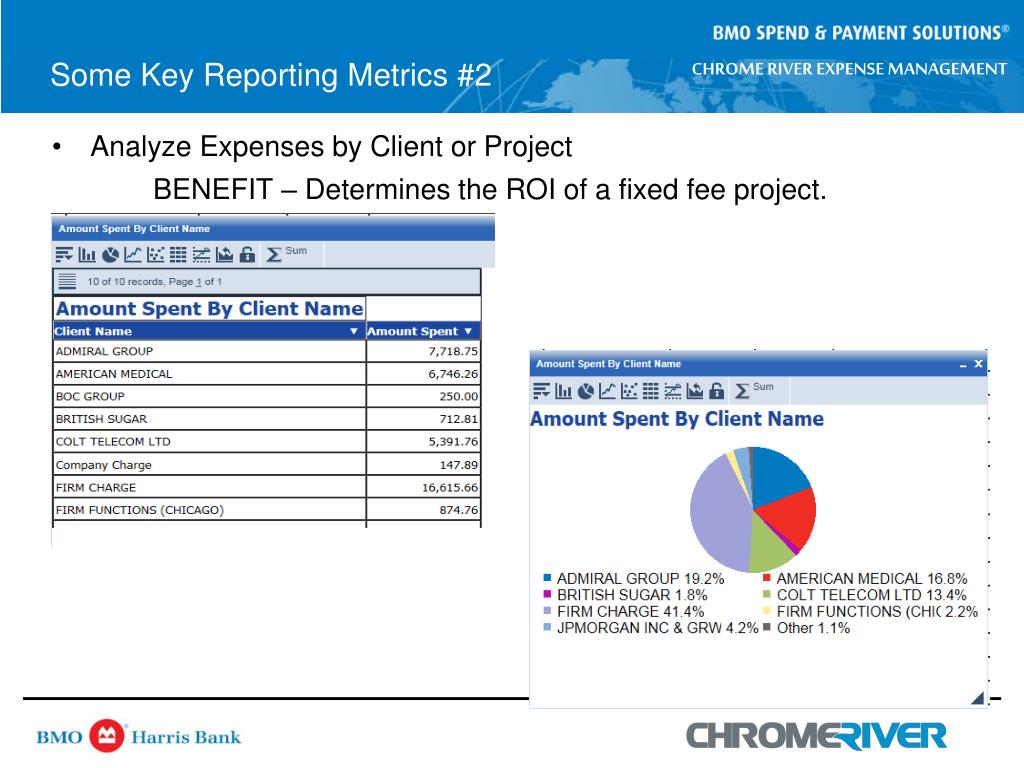Click area chart export icon in the pie chart panel toolbar

pyautogui.click(x=695, y=391)
